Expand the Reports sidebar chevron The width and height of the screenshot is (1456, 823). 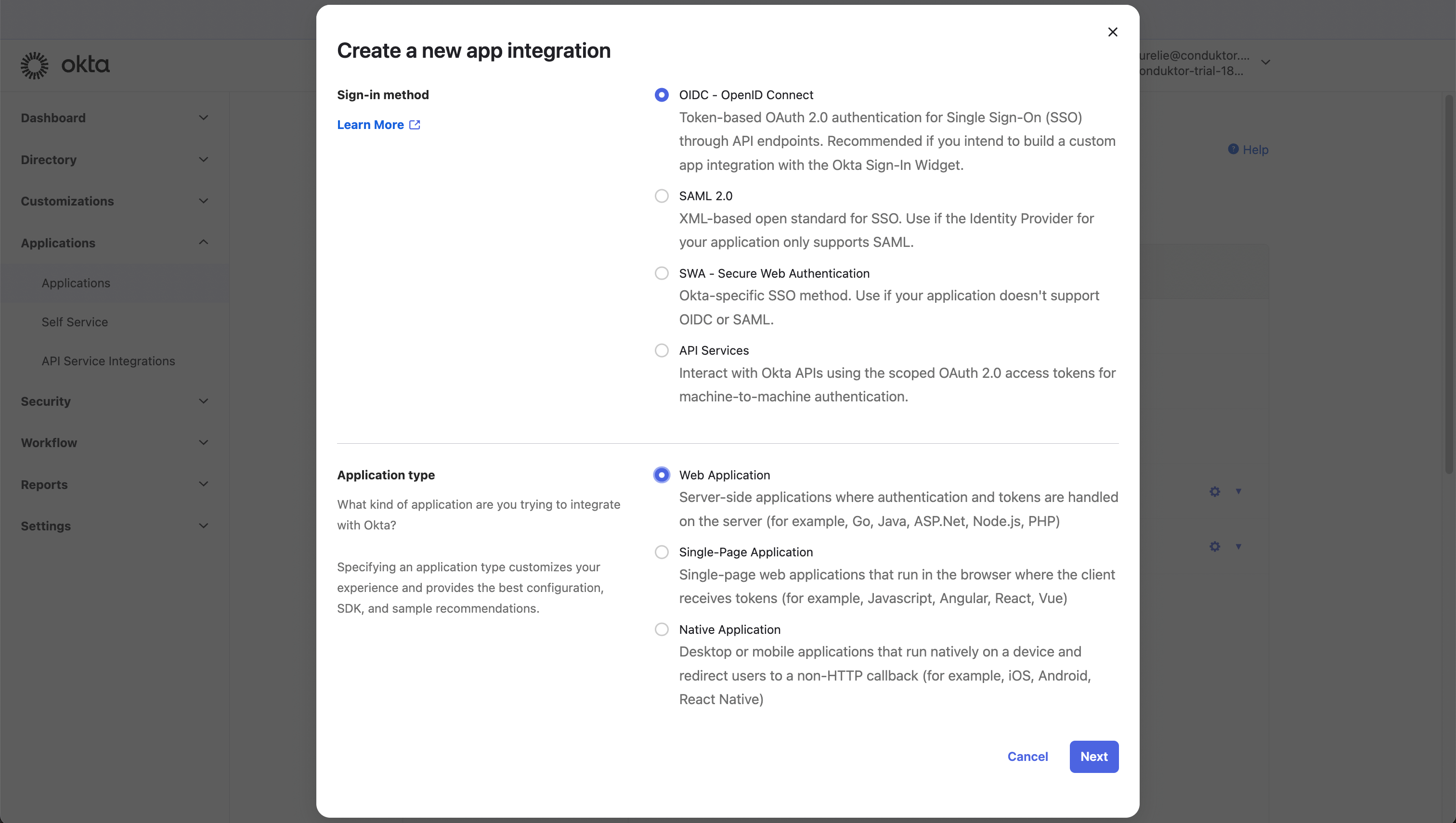point(204,485)
